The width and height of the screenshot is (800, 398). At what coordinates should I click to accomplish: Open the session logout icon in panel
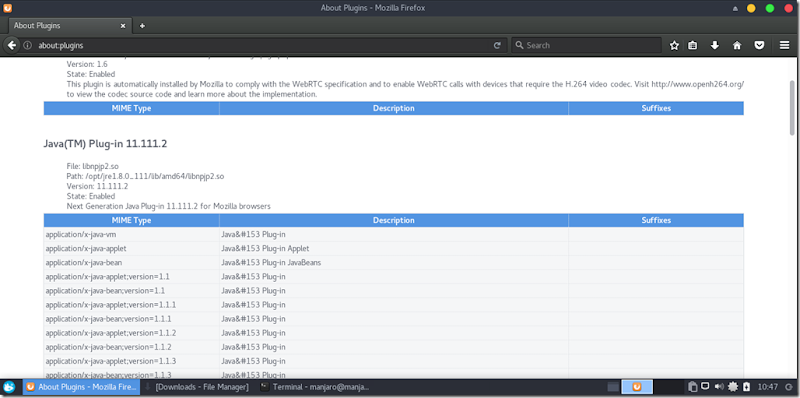[789, 387]
